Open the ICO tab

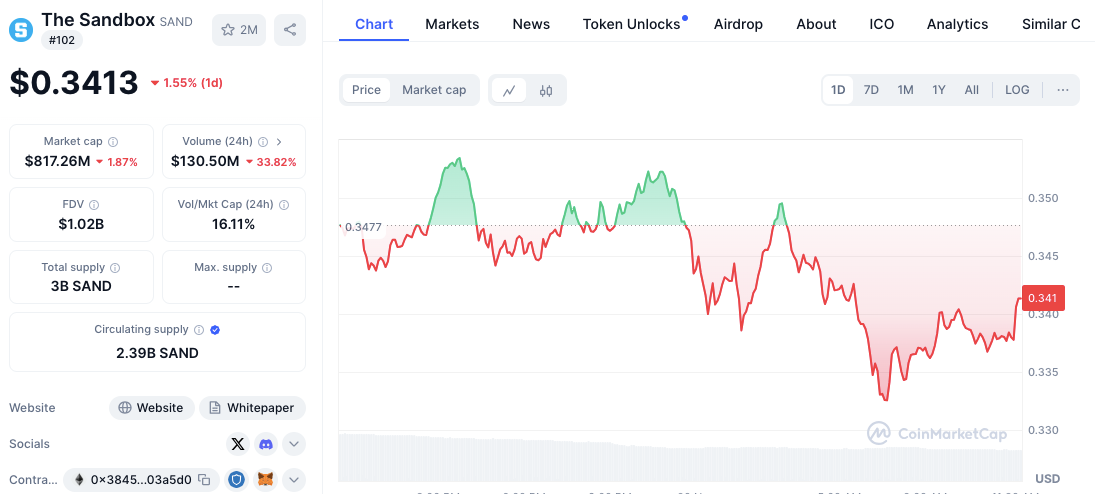(881, 24)
